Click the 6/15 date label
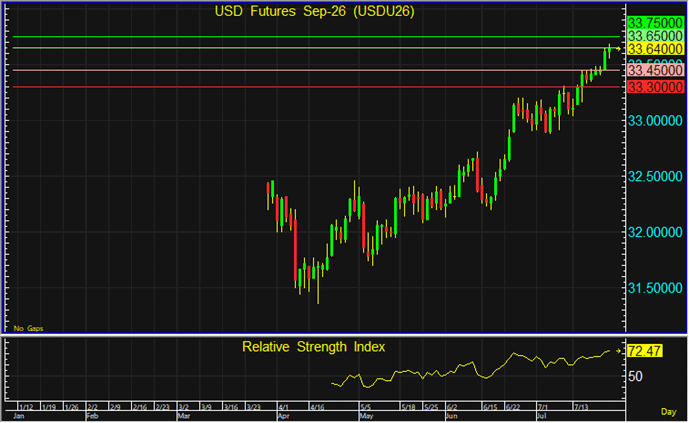 490,407
